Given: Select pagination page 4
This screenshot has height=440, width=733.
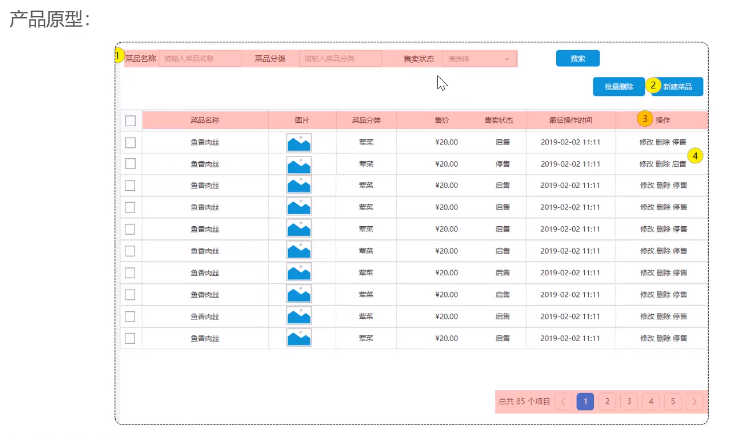Looking at the screenshot, I should tap(651, 401).
